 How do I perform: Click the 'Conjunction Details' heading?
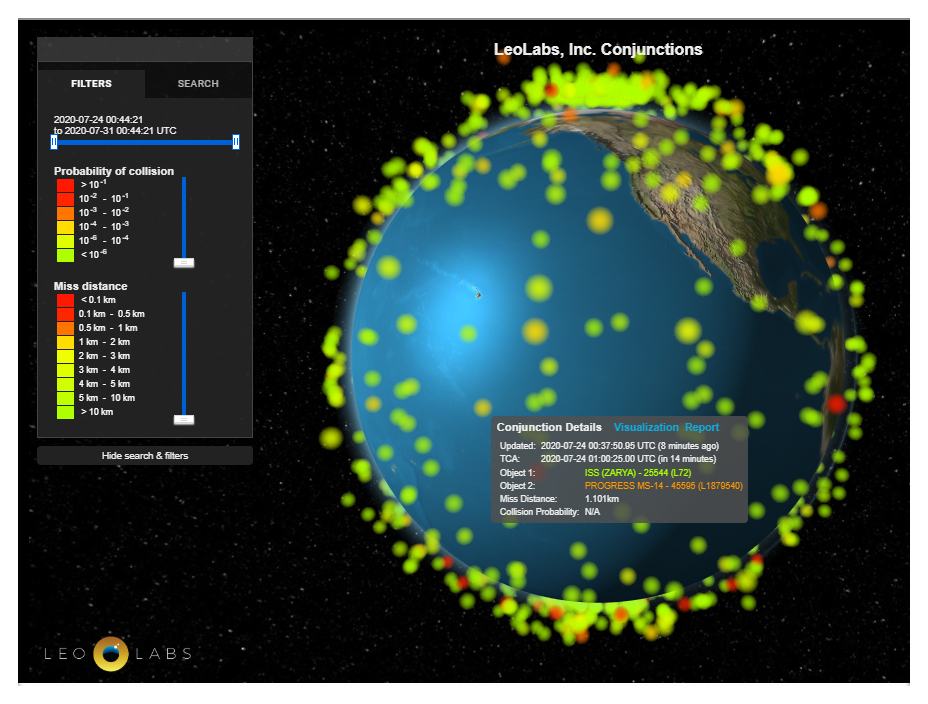[549, 427]
